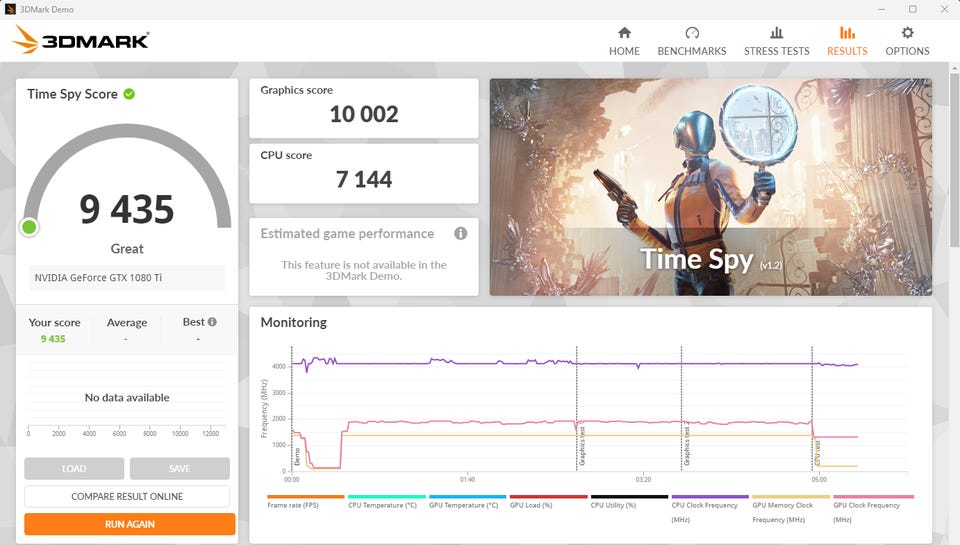
Task: Open the Stress Tests tab
Action: [776, 41]
